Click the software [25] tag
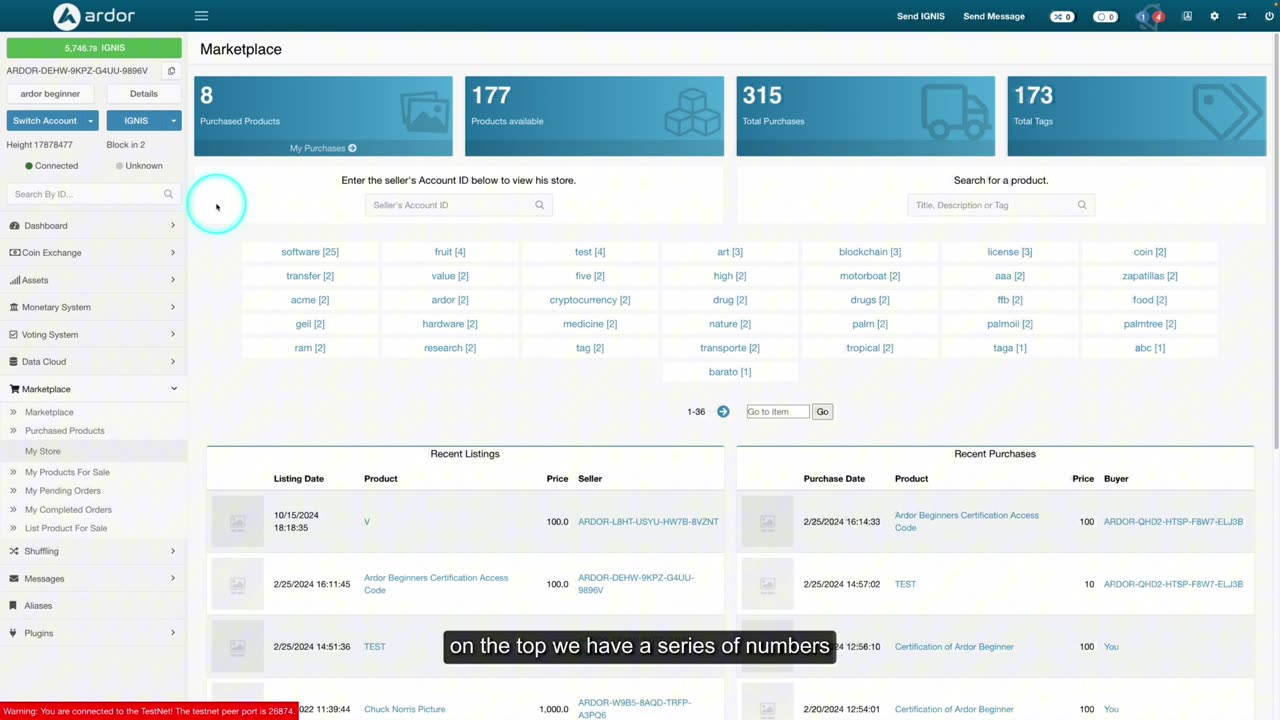 (310, 252)
